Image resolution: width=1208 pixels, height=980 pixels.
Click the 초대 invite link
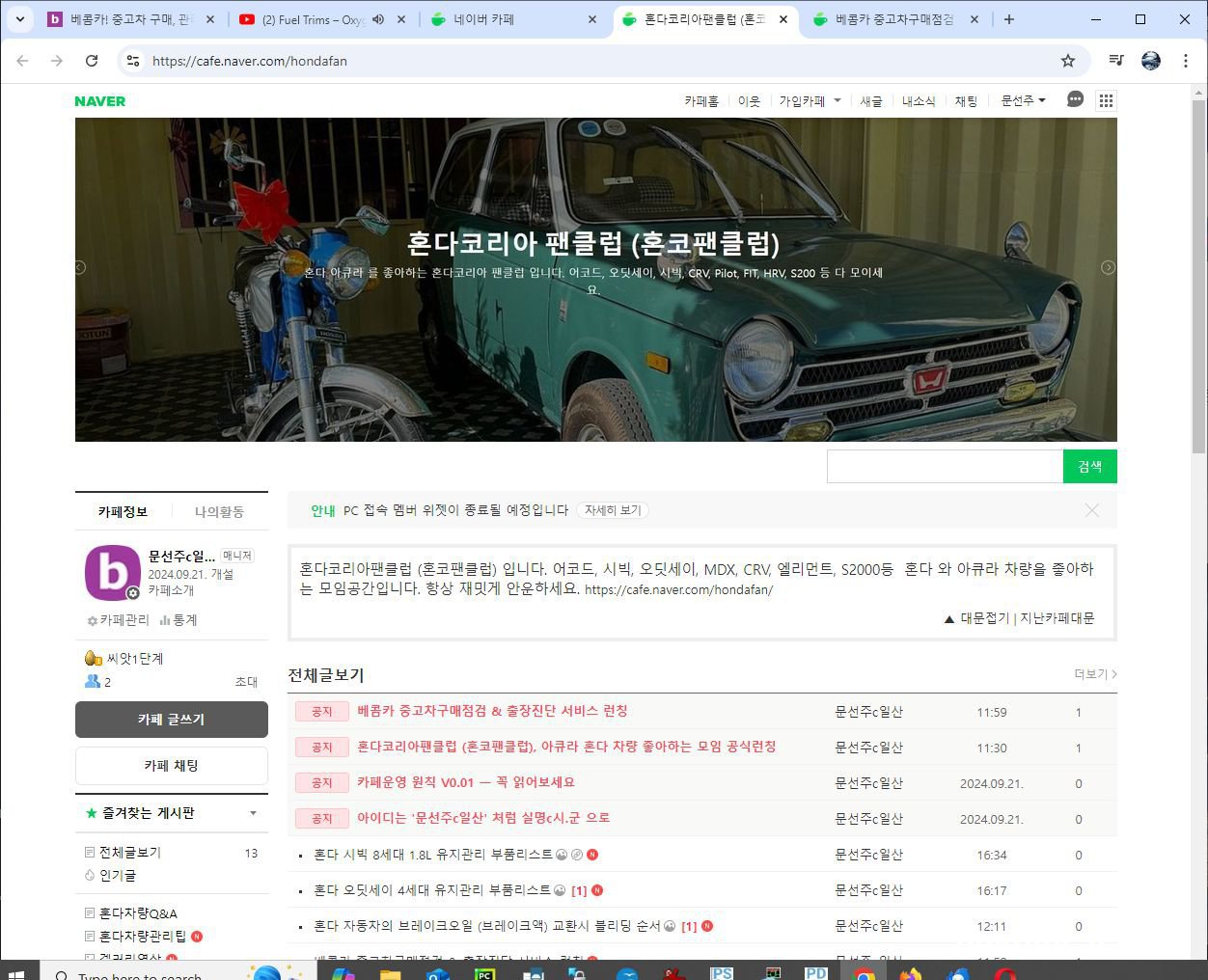point(246,682)
